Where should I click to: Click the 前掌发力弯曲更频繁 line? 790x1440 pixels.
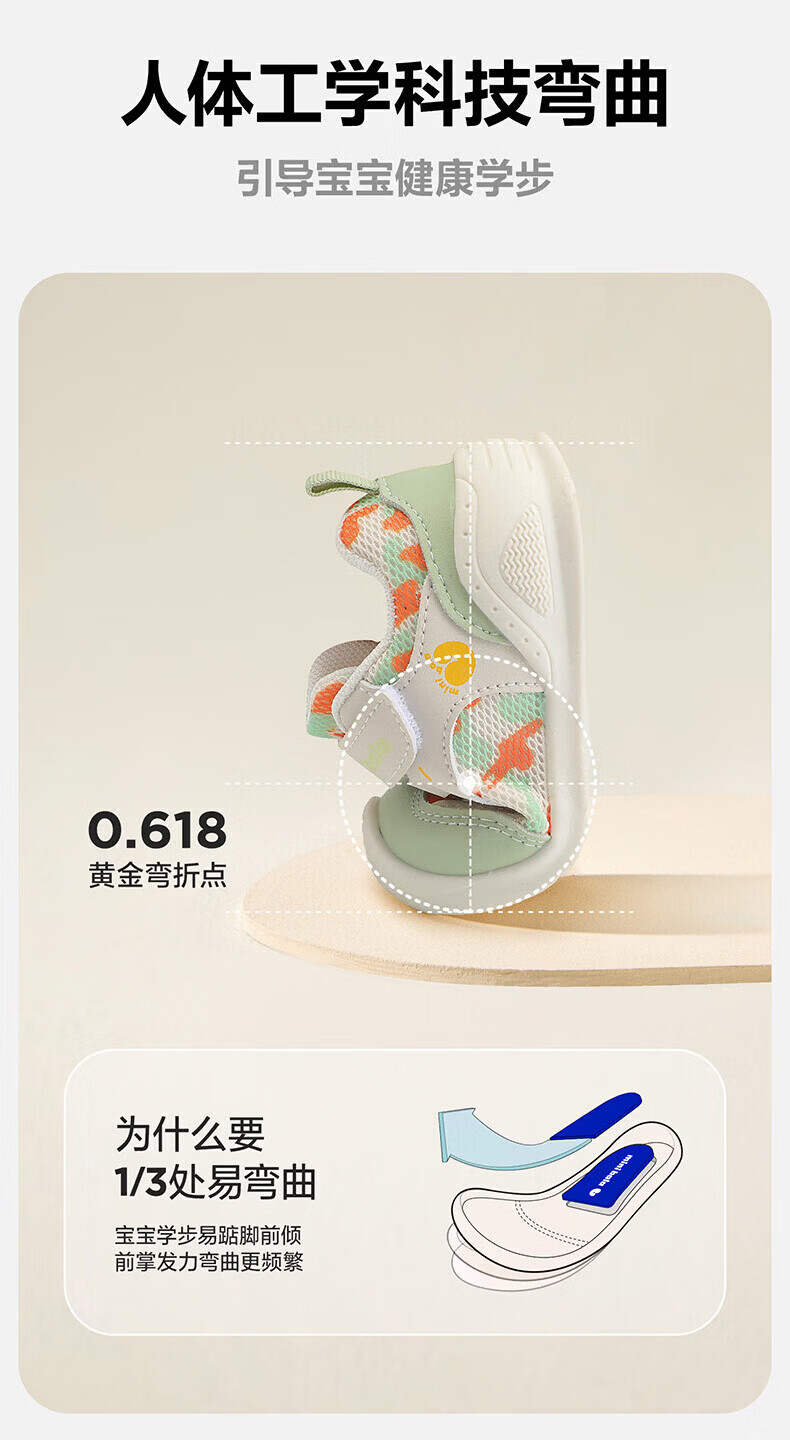tap(209, 1262)
